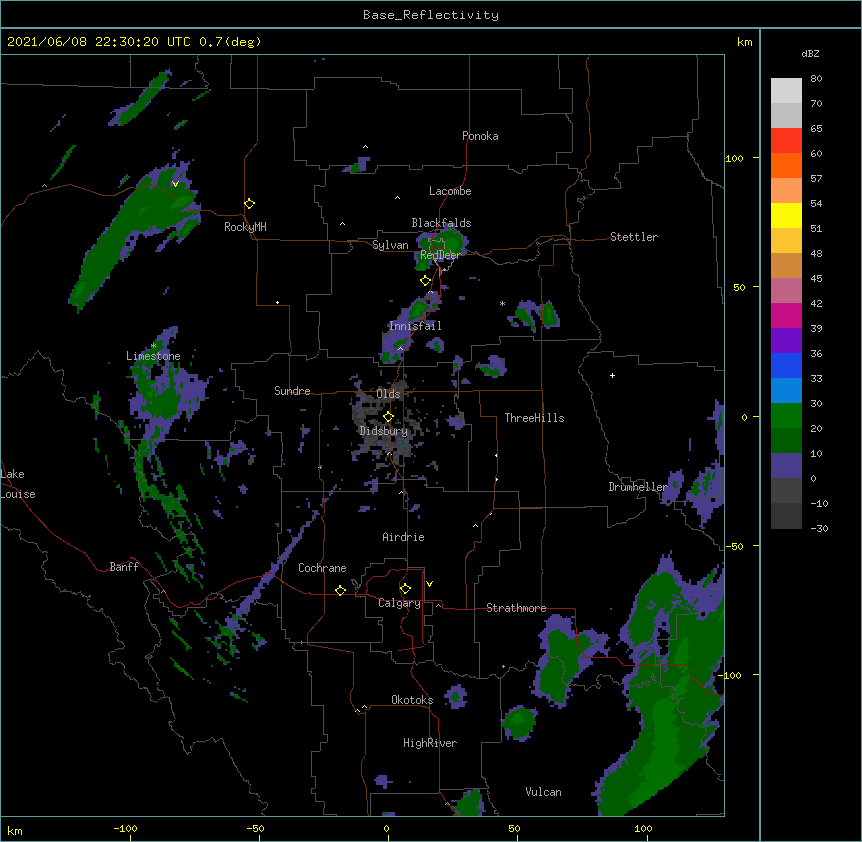Click the red 60 dBZ color swatch
862x842 pixels.
(x=786, y=141)
